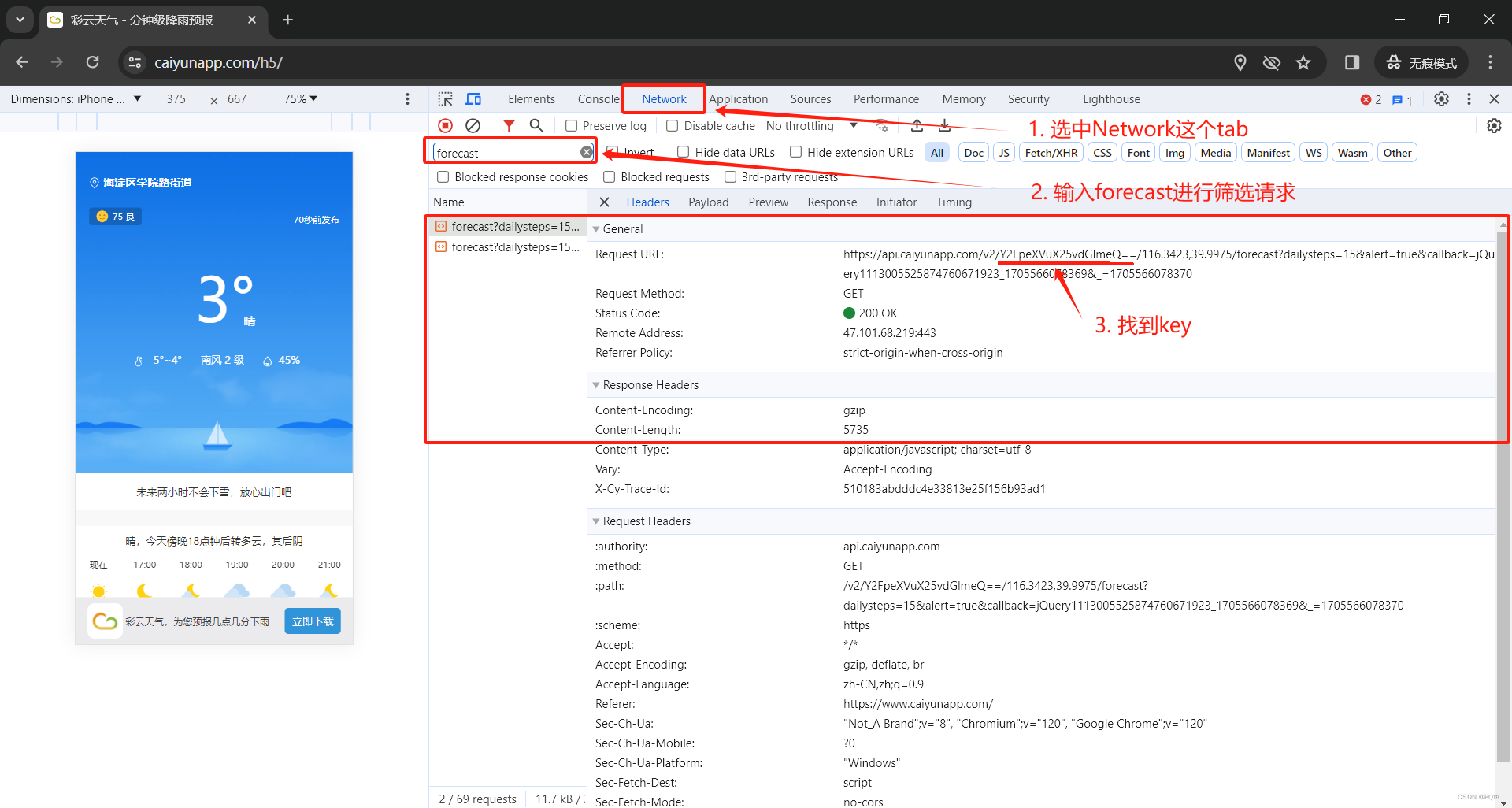Open a new browser tab
Image resolution: width=1512 pixels, height=808 pixels.
coord(287,20)
